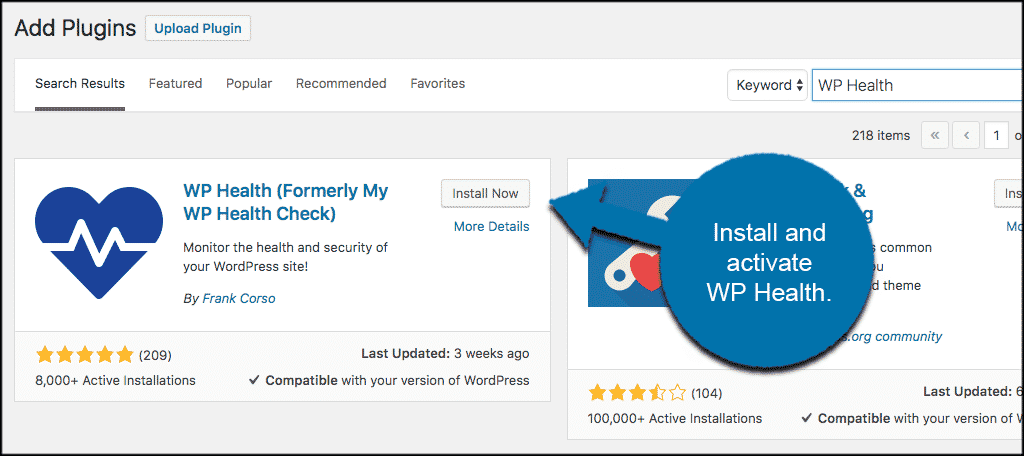
Task: Click the 3.5-star rating with 104 reviews
Action: click(637, 393)
